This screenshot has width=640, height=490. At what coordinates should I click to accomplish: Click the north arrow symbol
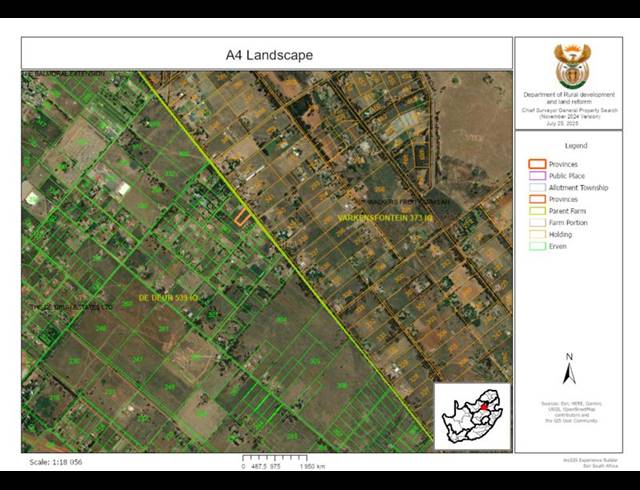[x=569, y=369]
